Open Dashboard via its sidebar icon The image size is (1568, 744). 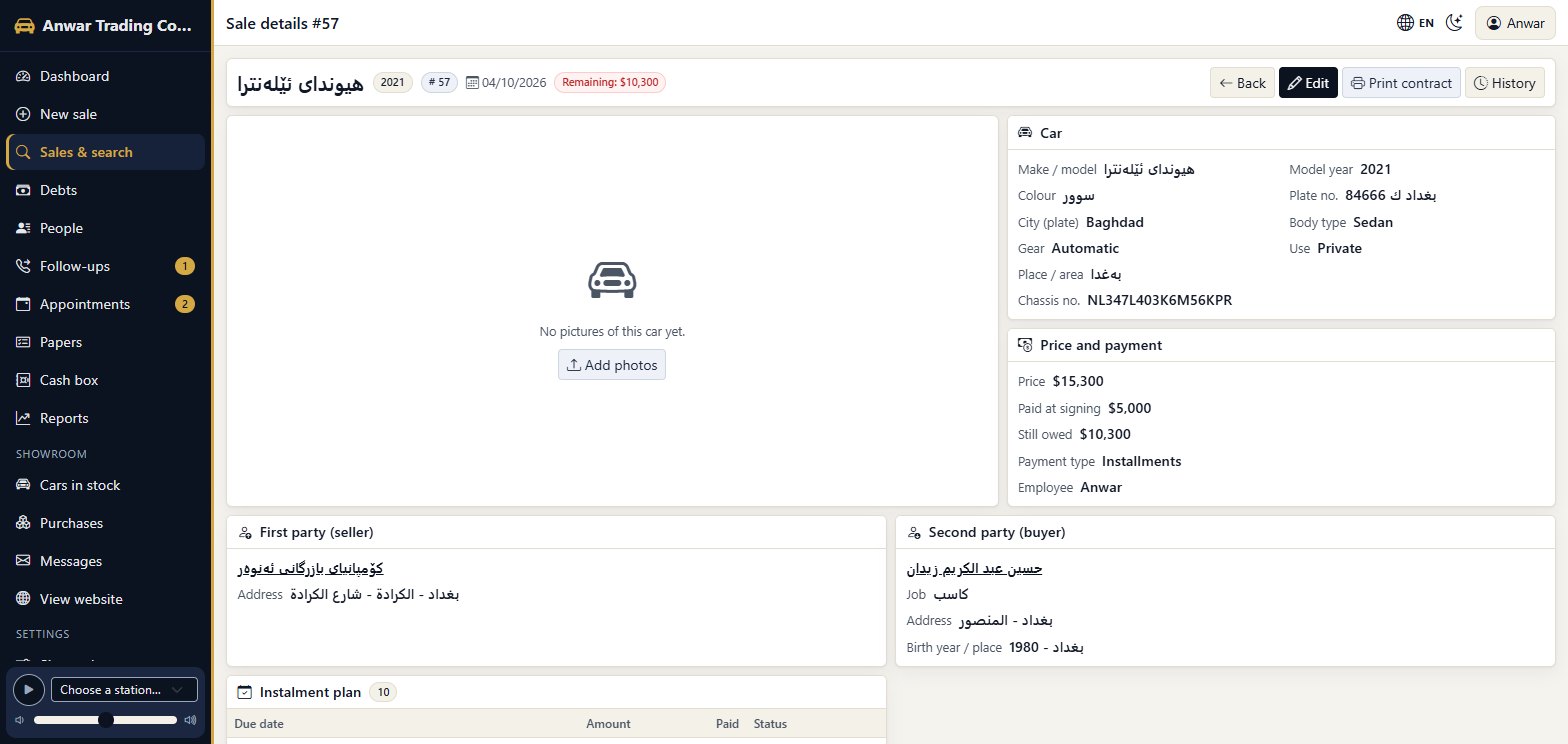tap(24, 76)
